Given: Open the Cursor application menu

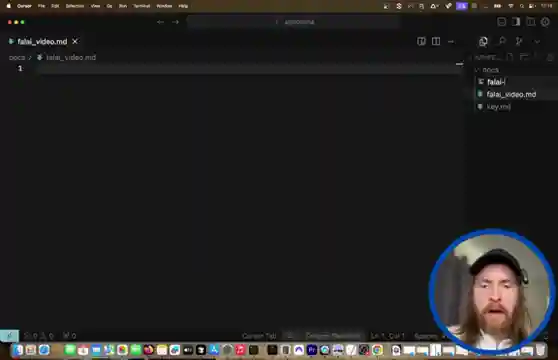Looking at the screenshot, I should [x=24, y=6].
